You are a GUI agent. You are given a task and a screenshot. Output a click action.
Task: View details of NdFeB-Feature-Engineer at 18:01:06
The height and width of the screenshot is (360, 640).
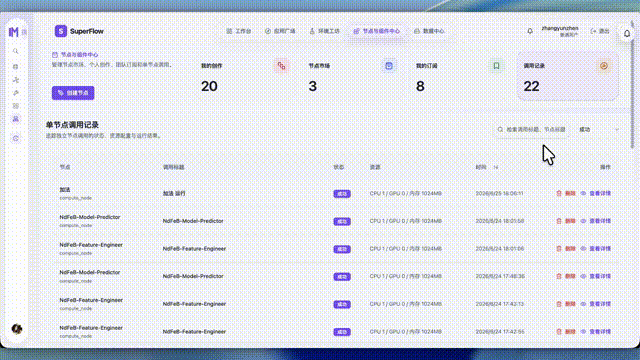tap(596, 249)
